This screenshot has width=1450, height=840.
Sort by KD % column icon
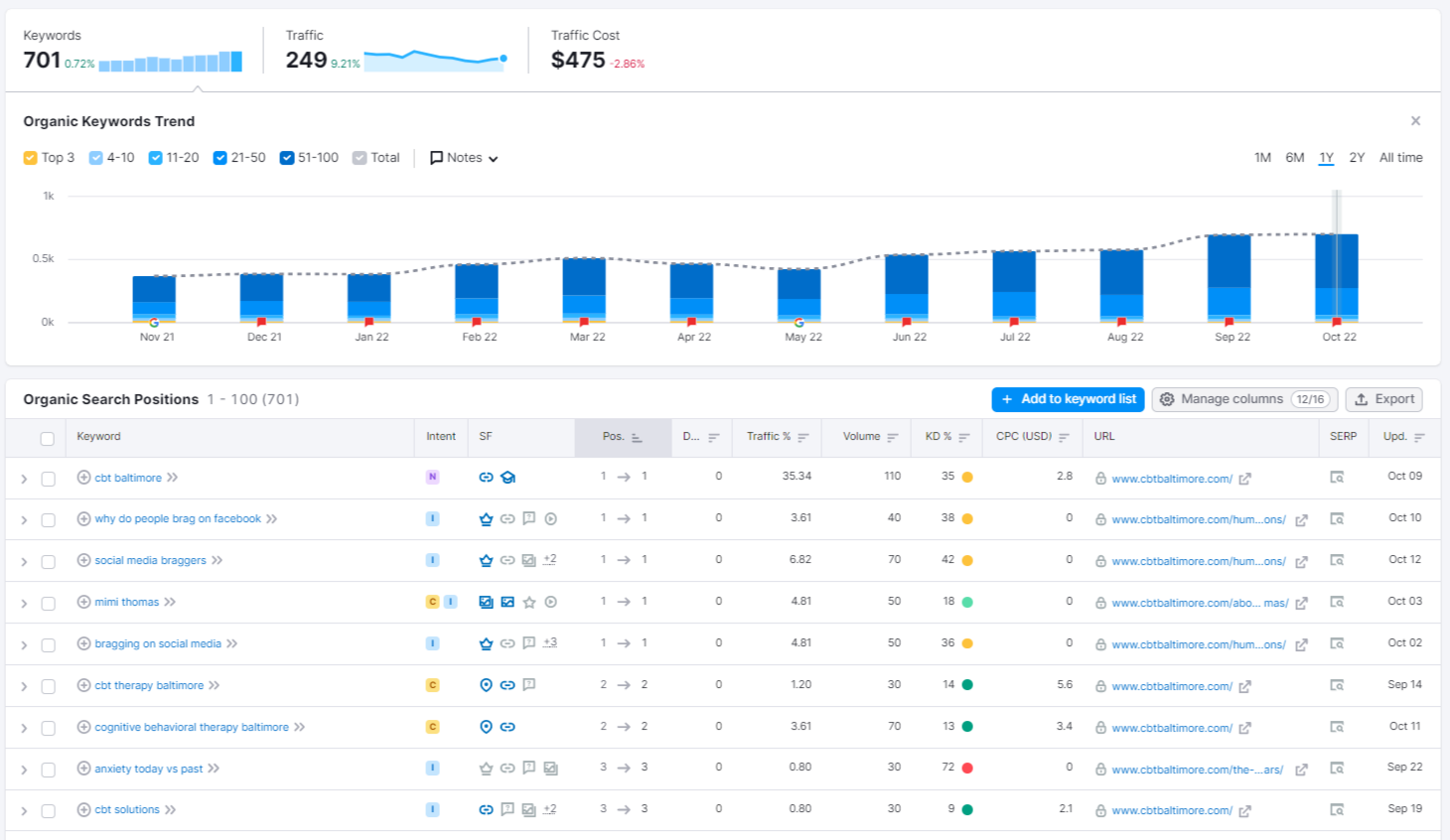964,438
